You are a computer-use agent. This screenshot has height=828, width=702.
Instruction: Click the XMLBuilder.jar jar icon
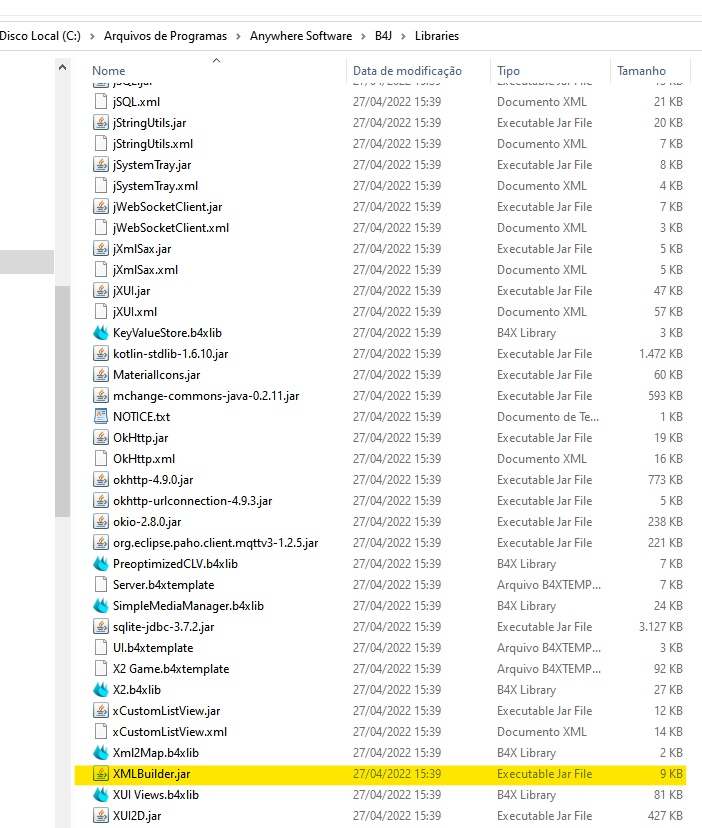100,774
